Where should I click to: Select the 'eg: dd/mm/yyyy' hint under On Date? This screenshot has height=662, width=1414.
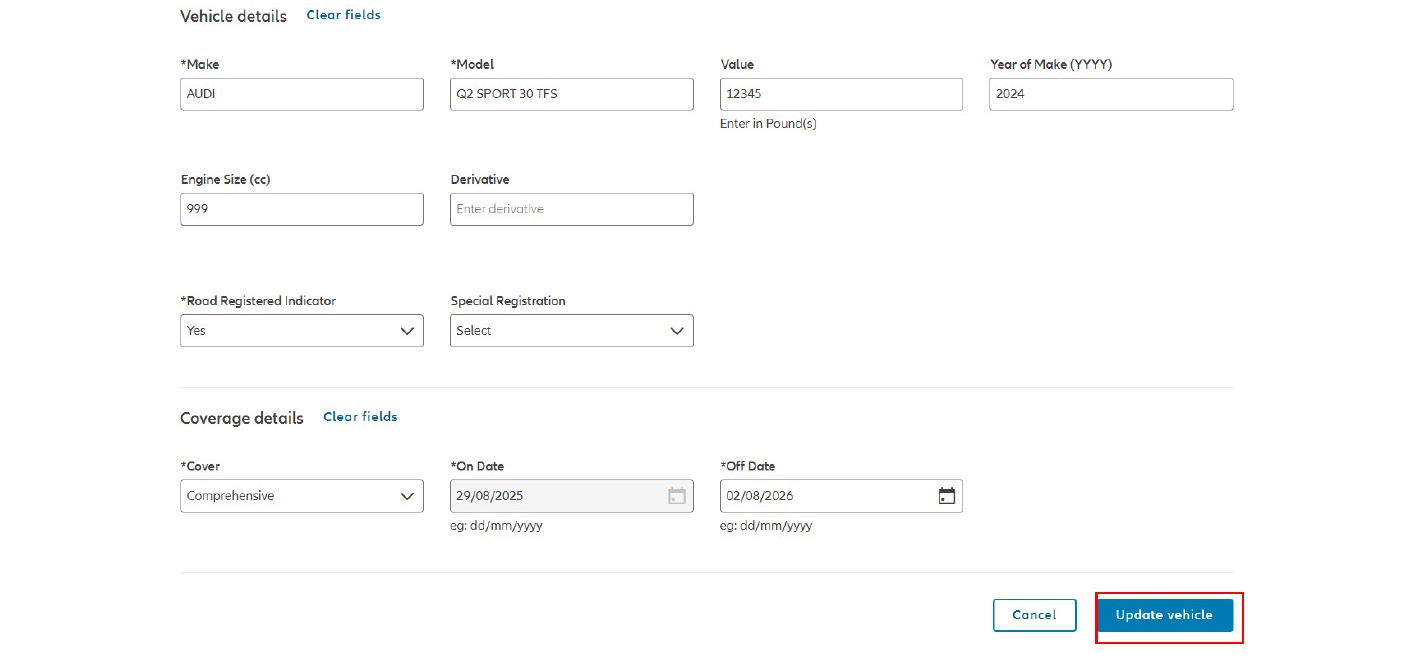pos(497,526)
